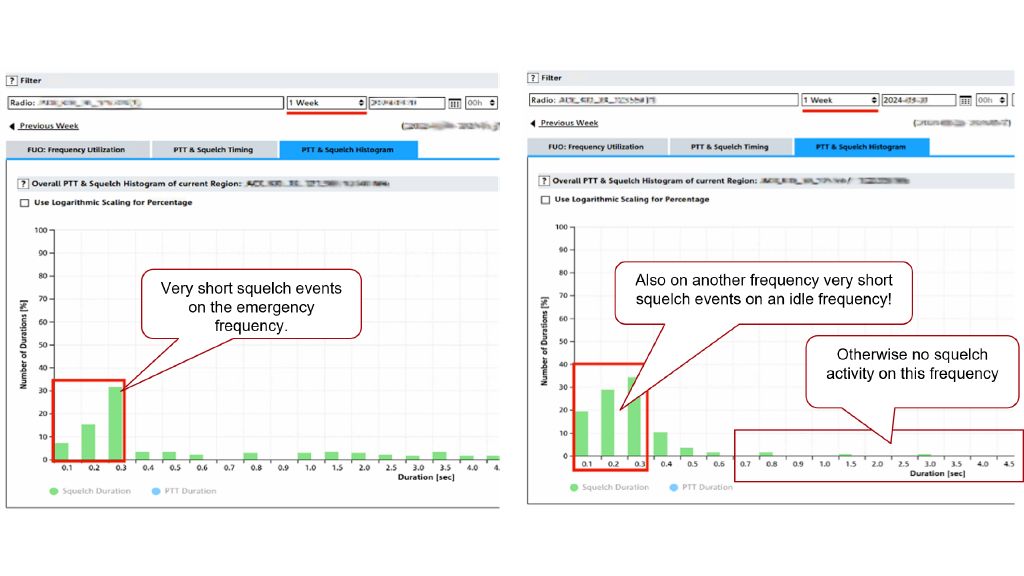
Task: Click the Radio input field in left panel
Action: [x=145, y=103]
